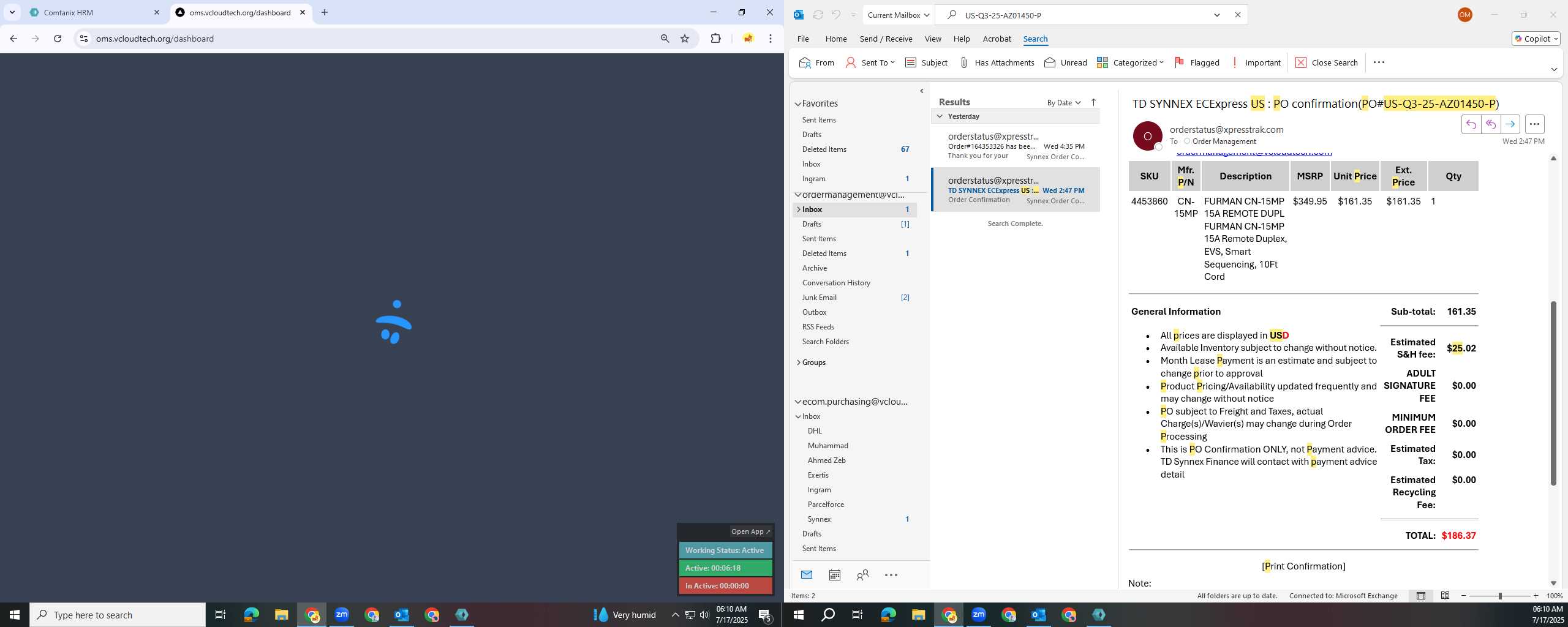Toggle the Flagged search filter
Screen dimensions: 1568x627
pyautogui.click(x=1197, y=62)
